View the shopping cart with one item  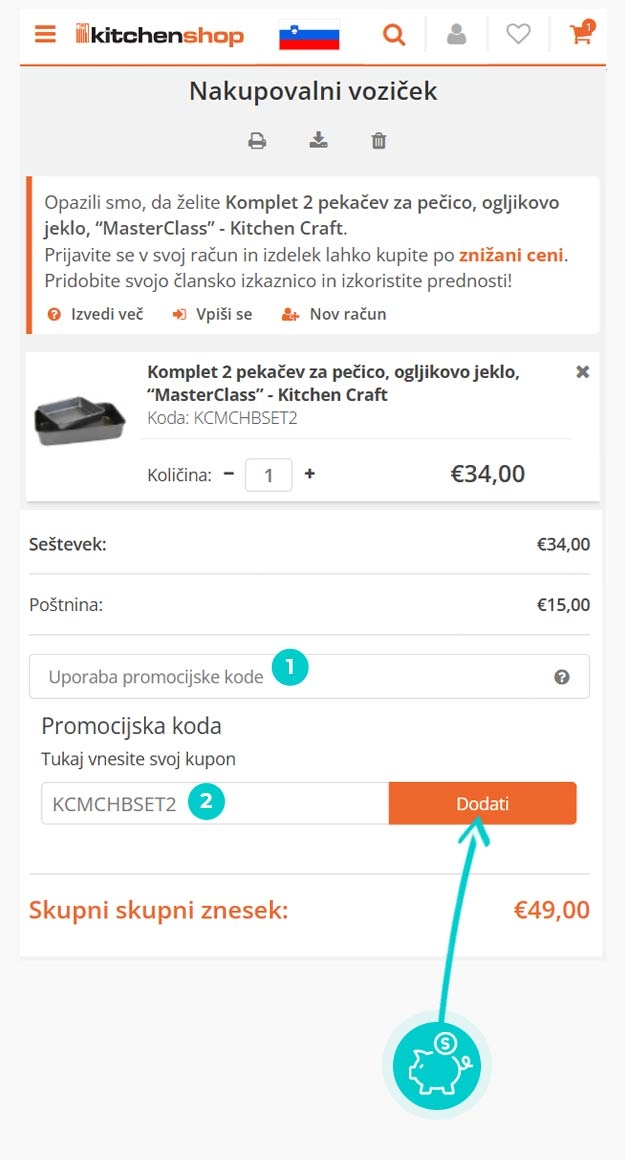pos(580,33)
